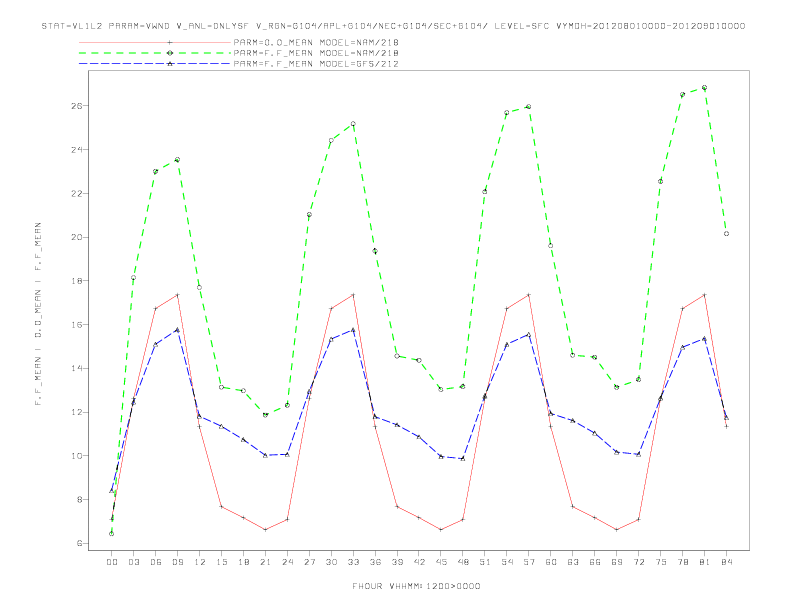Click x-axis tick label 06
Image resolution: width=792 pixels, height=612 pixels.
point(156,562)
